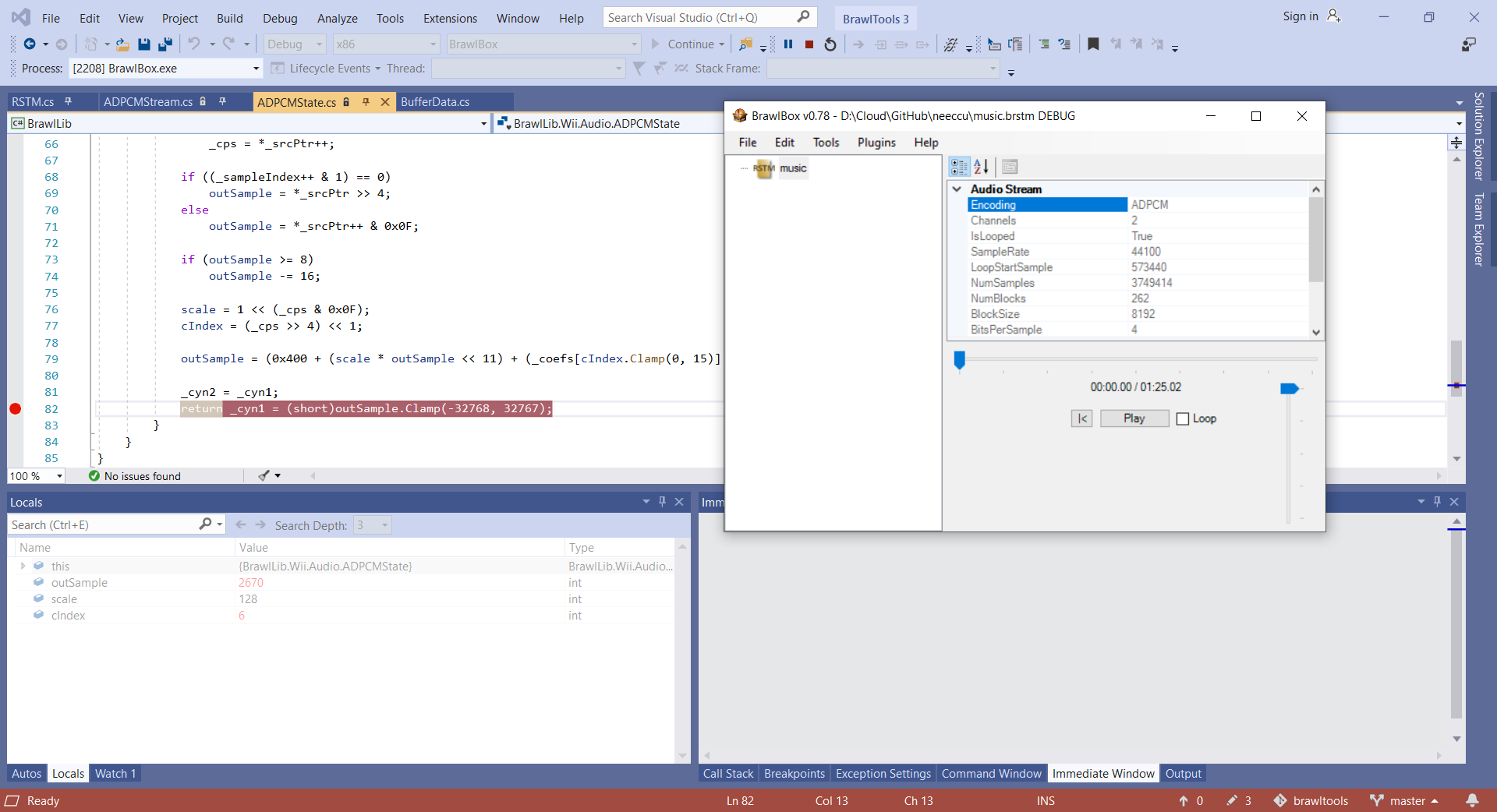Enable the Loop checkbox

(x=1183, y=418)
